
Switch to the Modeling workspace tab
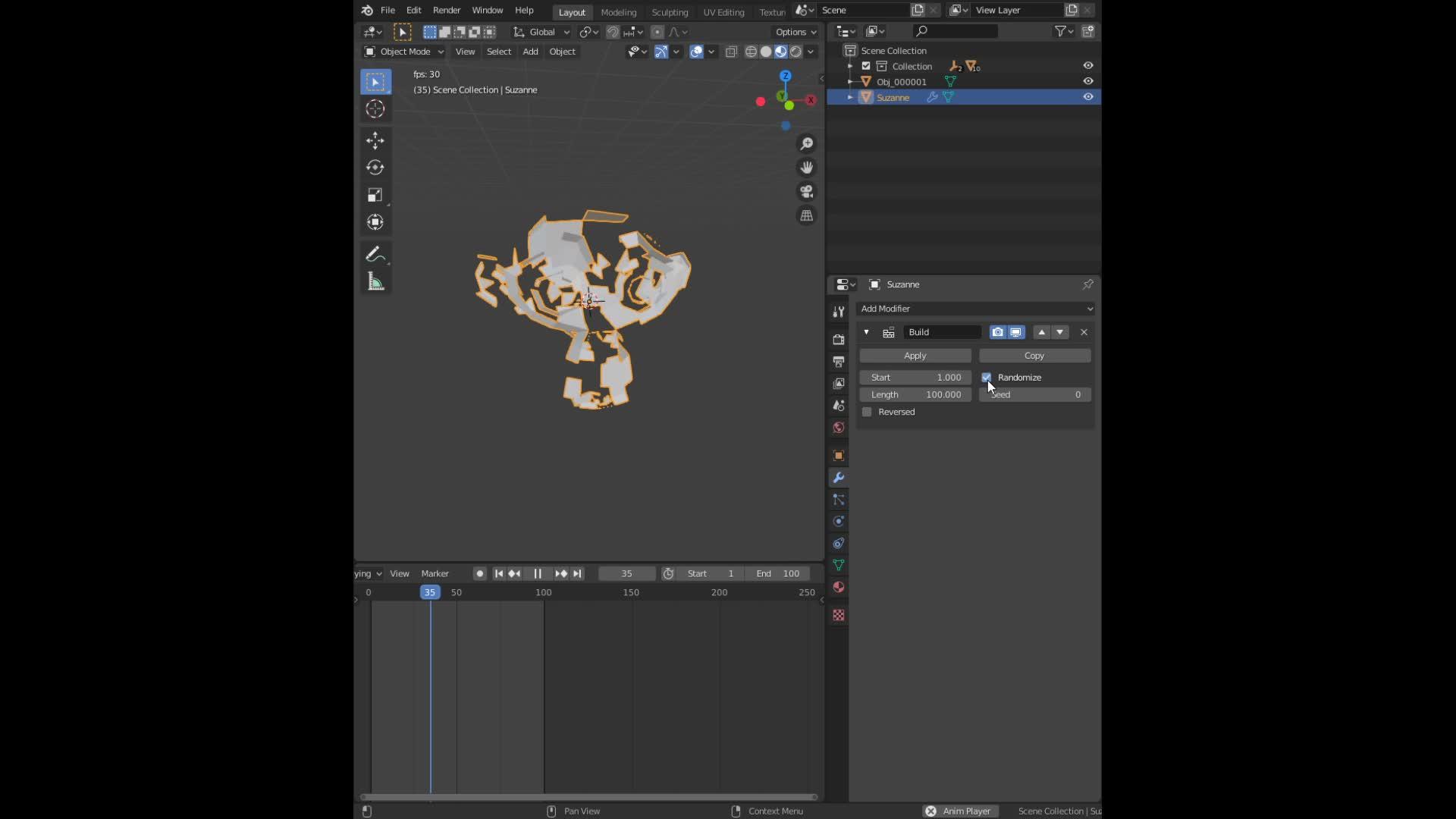point(618,12)
